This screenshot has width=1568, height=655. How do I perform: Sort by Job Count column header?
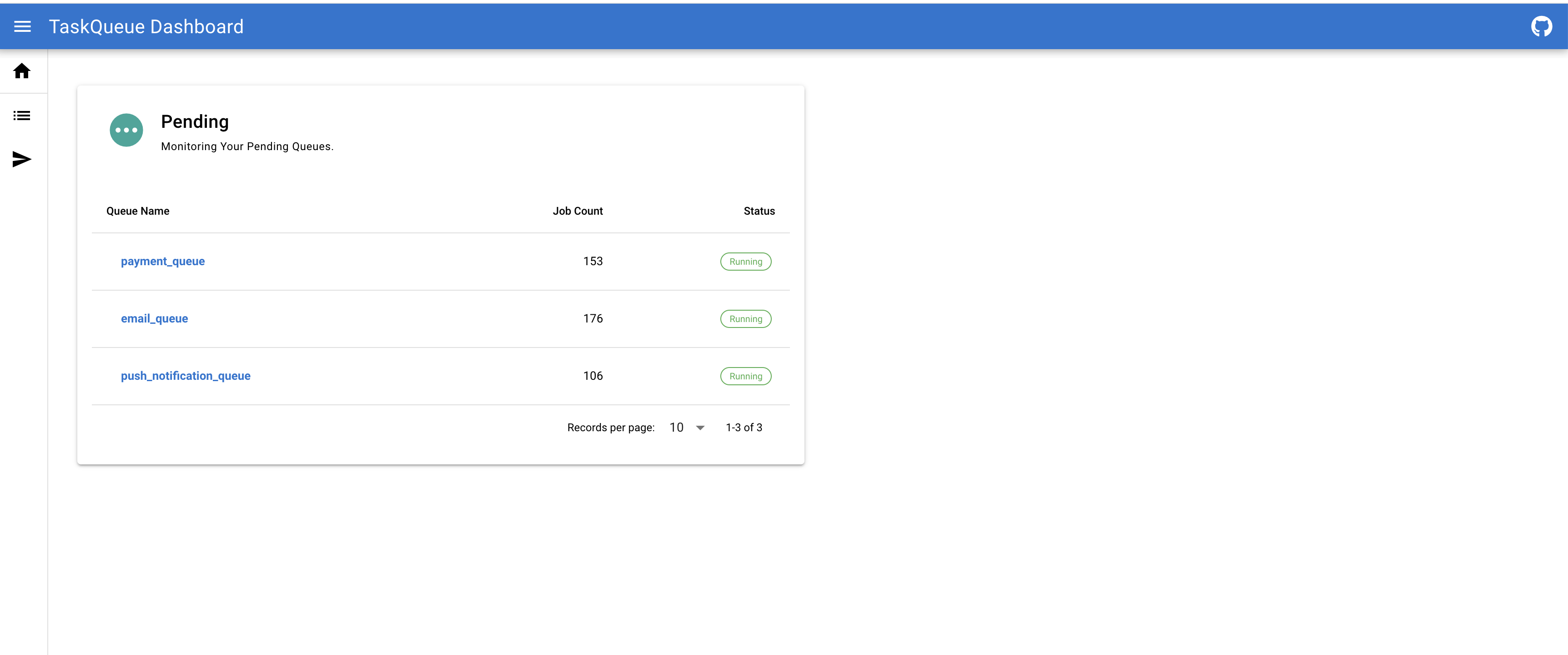tap(577, 211)
